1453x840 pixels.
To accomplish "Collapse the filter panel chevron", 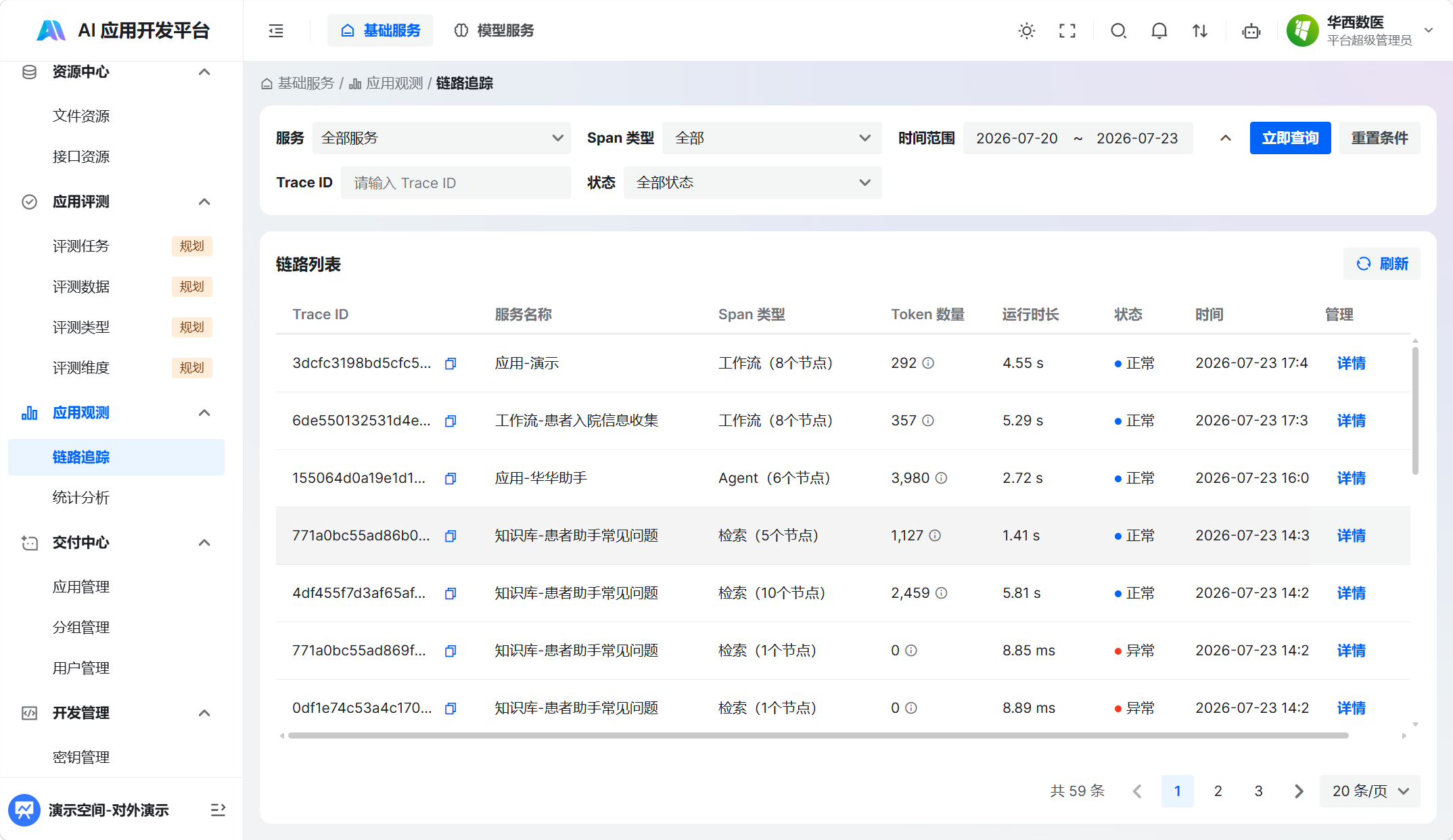I will (x=1226, y=138).
